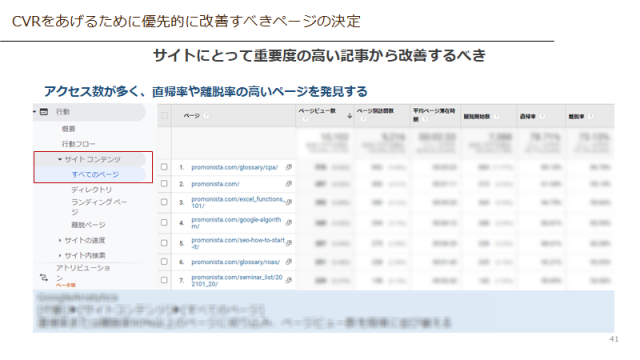Click help icon beside 平均ページ滞在時間 header
The image size is (640, 360).
tap(425, 119)
